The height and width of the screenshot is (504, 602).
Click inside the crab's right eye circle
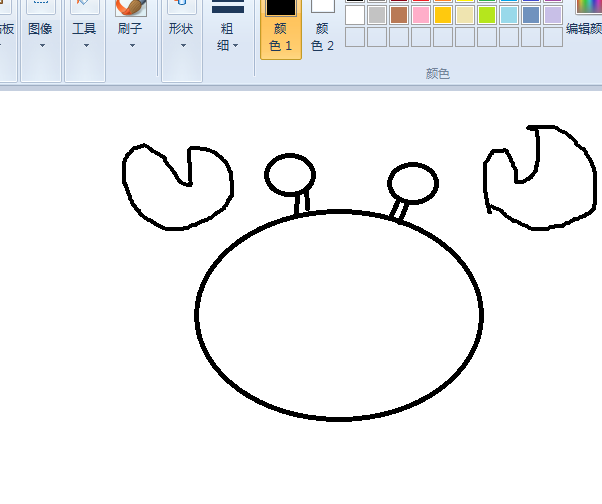pyautogui.click(x=413, y=183)
